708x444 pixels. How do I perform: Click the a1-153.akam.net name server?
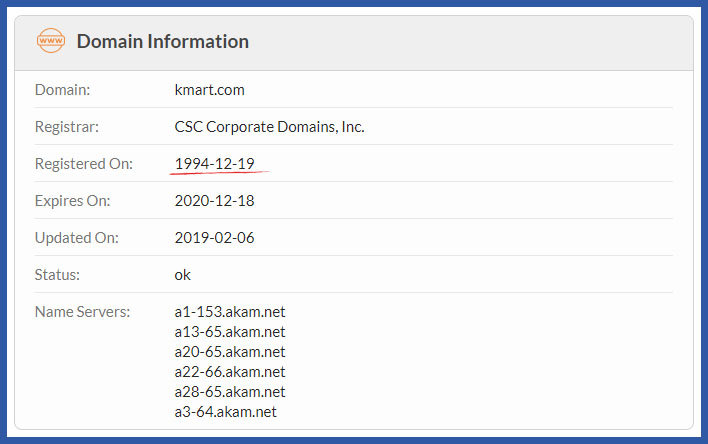click(230, 312)
